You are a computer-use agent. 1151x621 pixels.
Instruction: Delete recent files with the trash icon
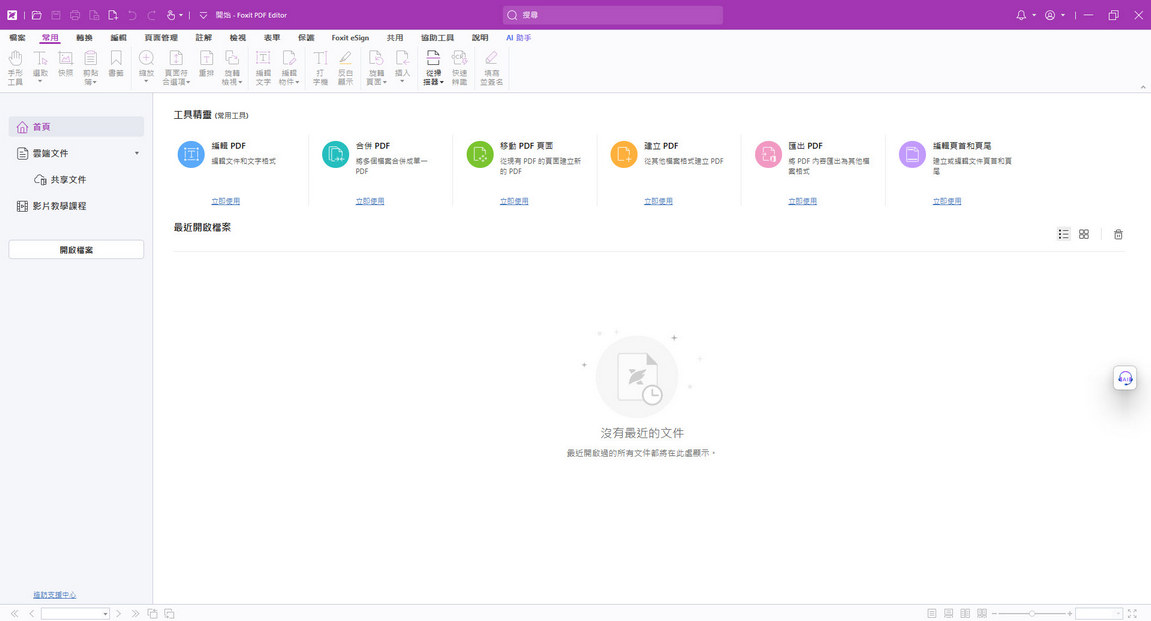1118,234
